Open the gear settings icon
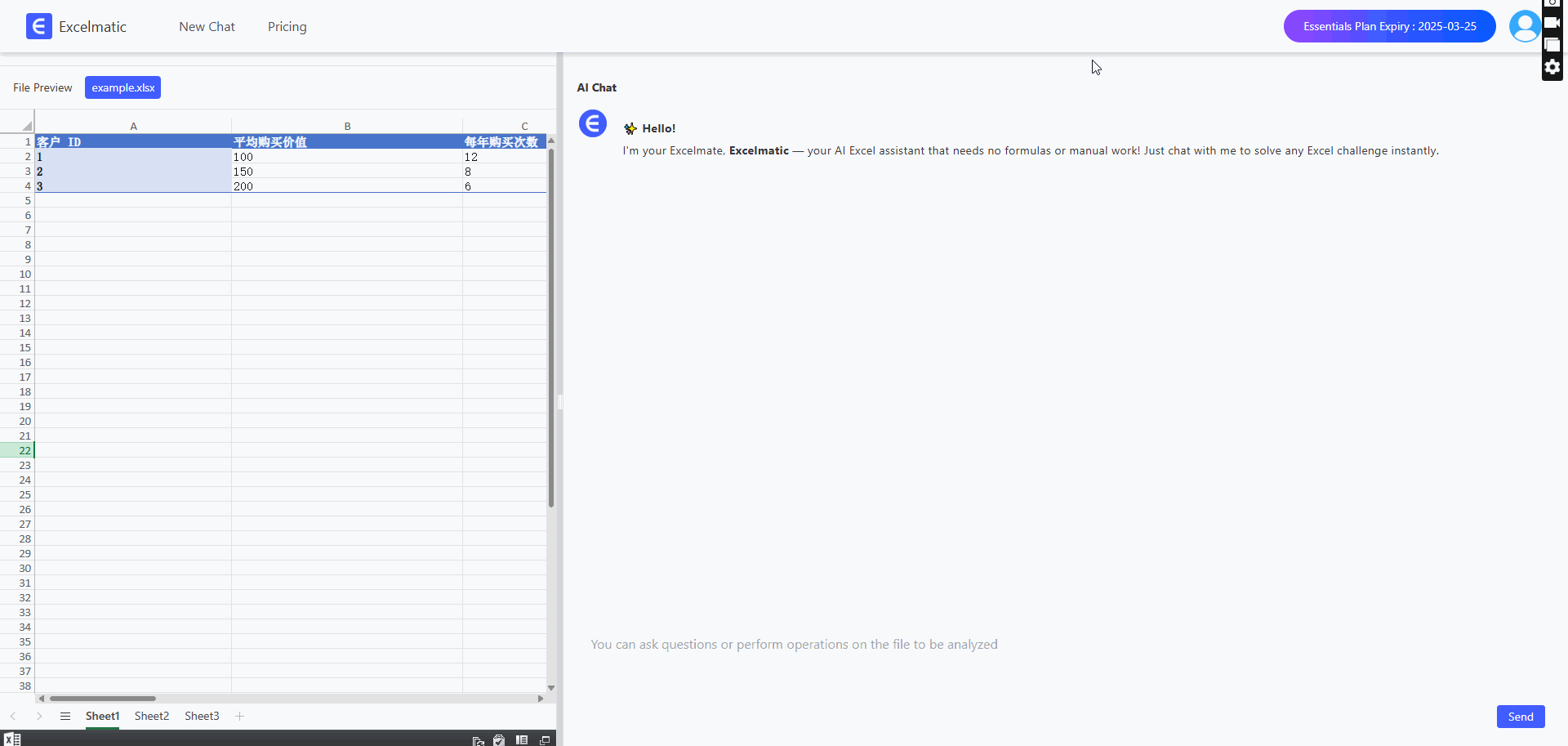The image size is (1568, 746). (x=1552, y=67)
